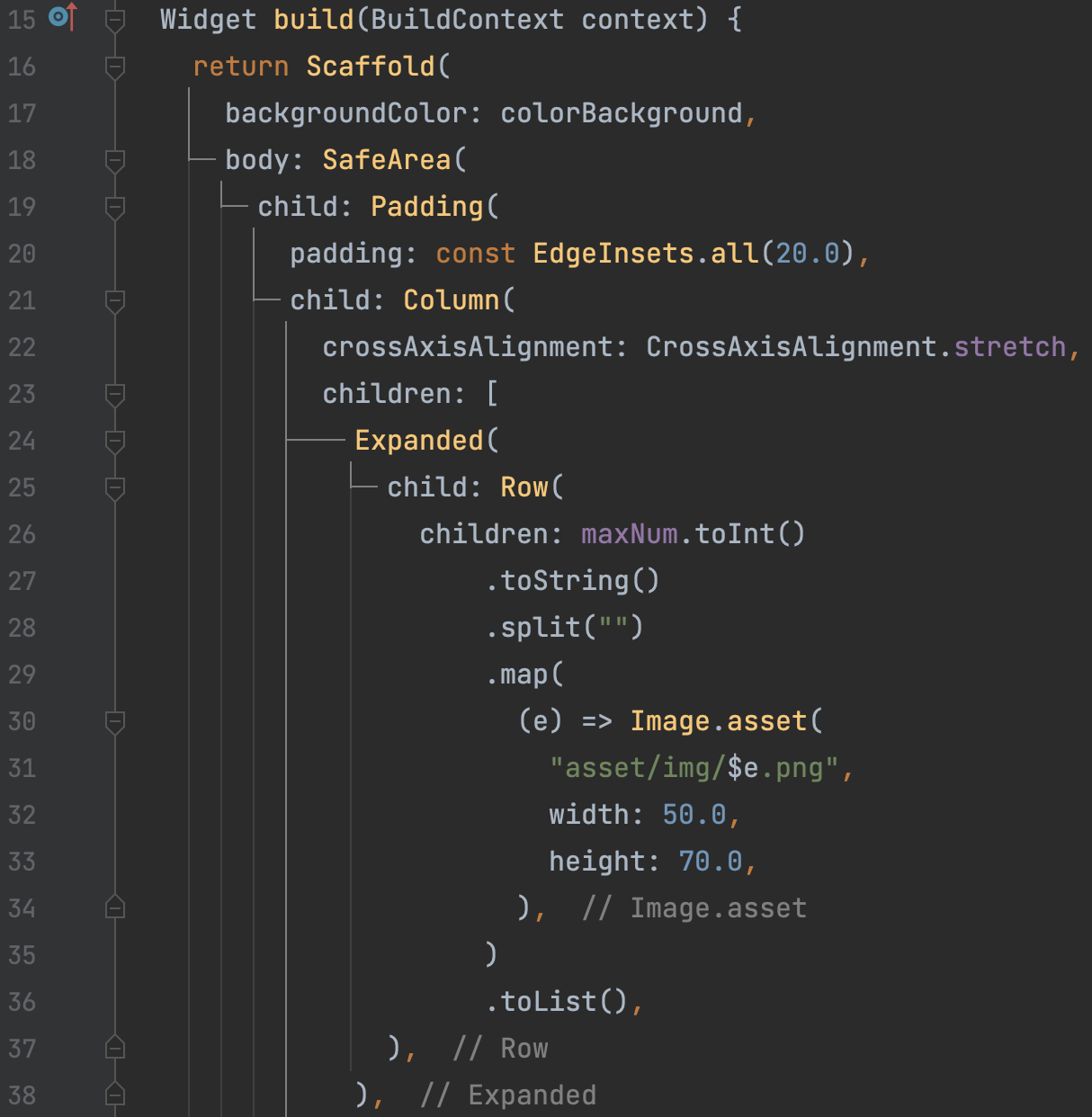Screen dimensions: 1092x1117
Task: Click 'BuildContext' parameter type
Action: (468, 20)
